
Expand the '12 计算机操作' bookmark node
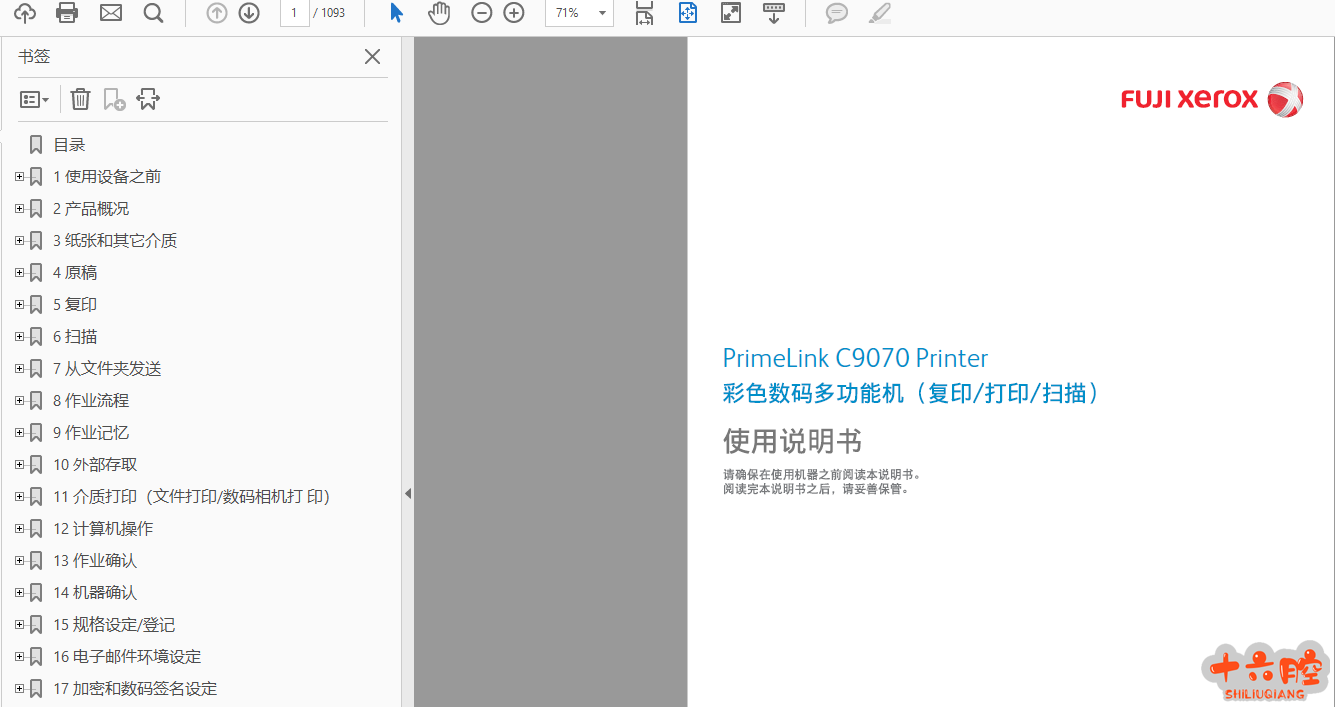(19, 529)
